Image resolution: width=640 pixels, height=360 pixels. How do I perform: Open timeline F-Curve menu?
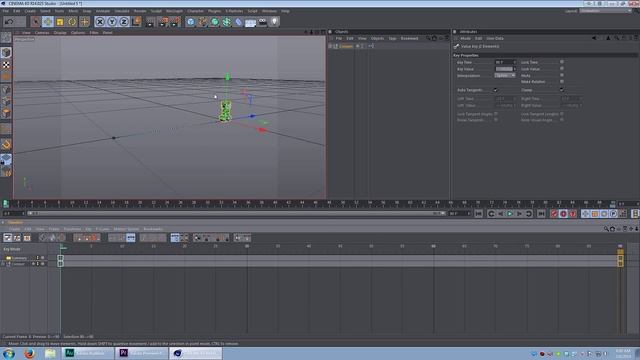point(102,229)
